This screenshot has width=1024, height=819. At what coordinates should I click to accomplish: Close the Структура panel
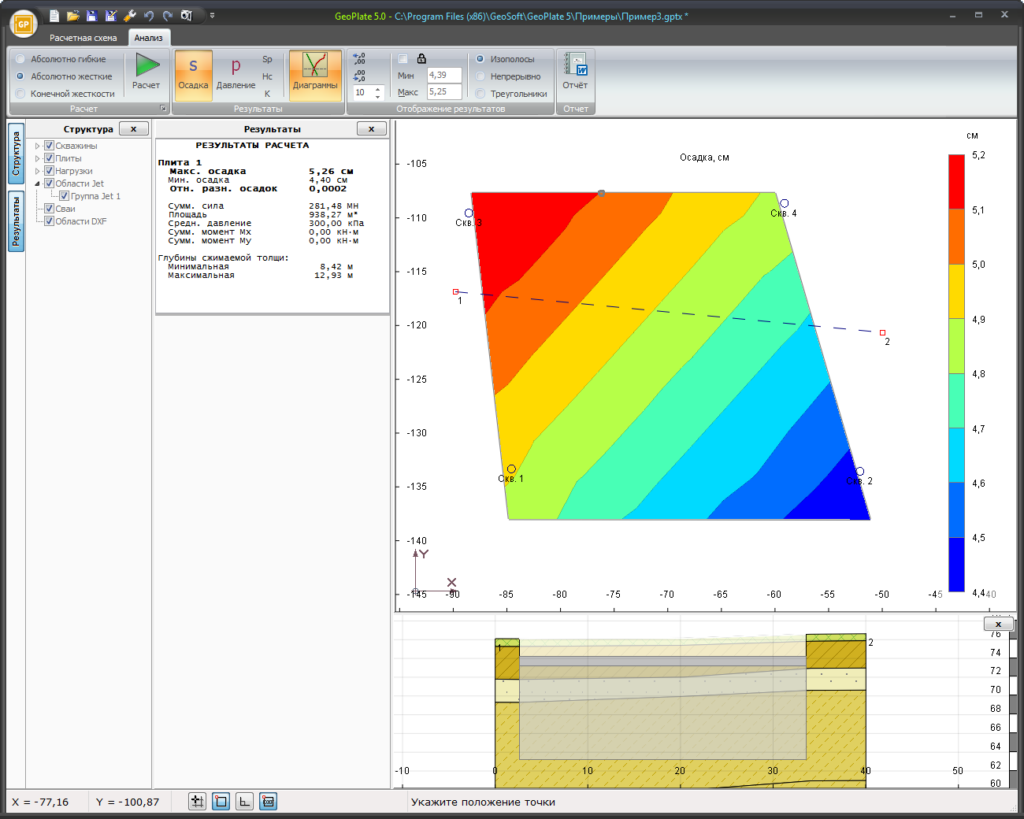[x=134, y=129]
